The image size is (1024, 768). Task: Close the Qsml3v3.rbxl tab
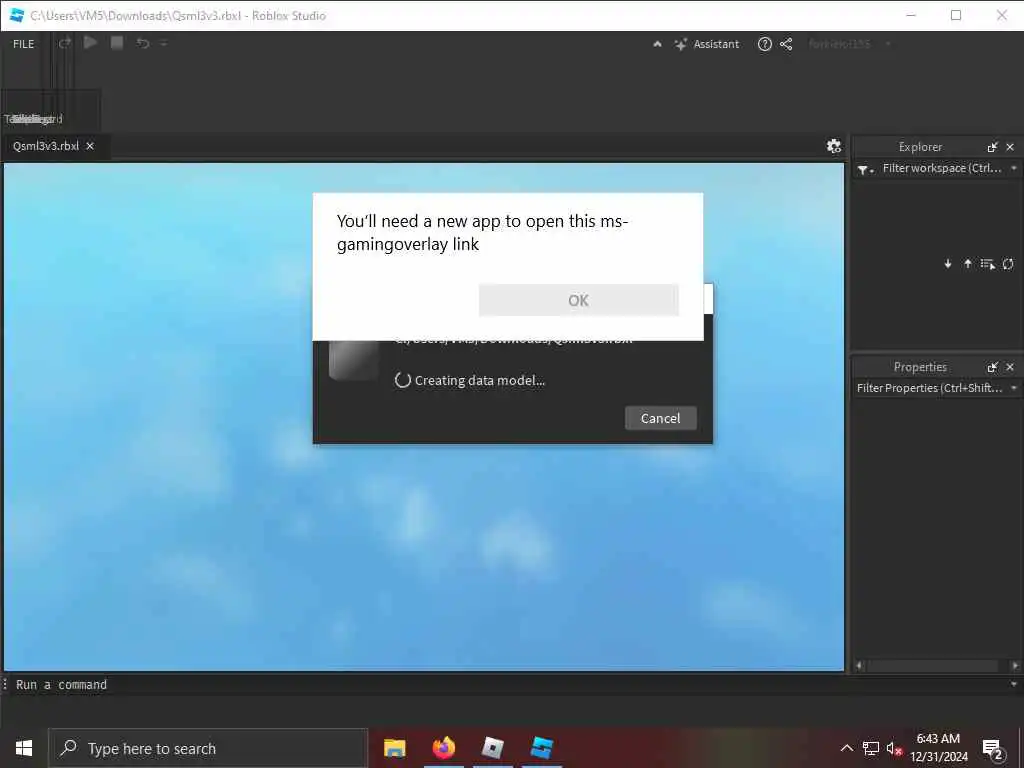pos(90,146)
